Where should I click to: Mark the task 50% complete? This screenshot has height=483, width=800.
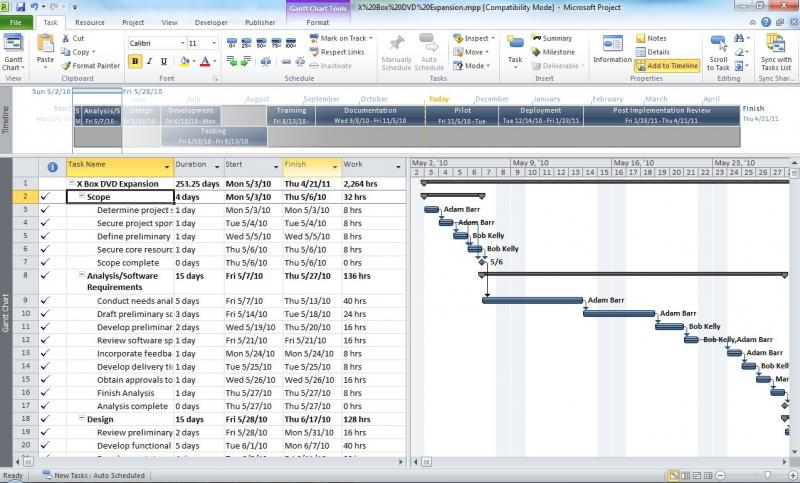coord(261,43)
